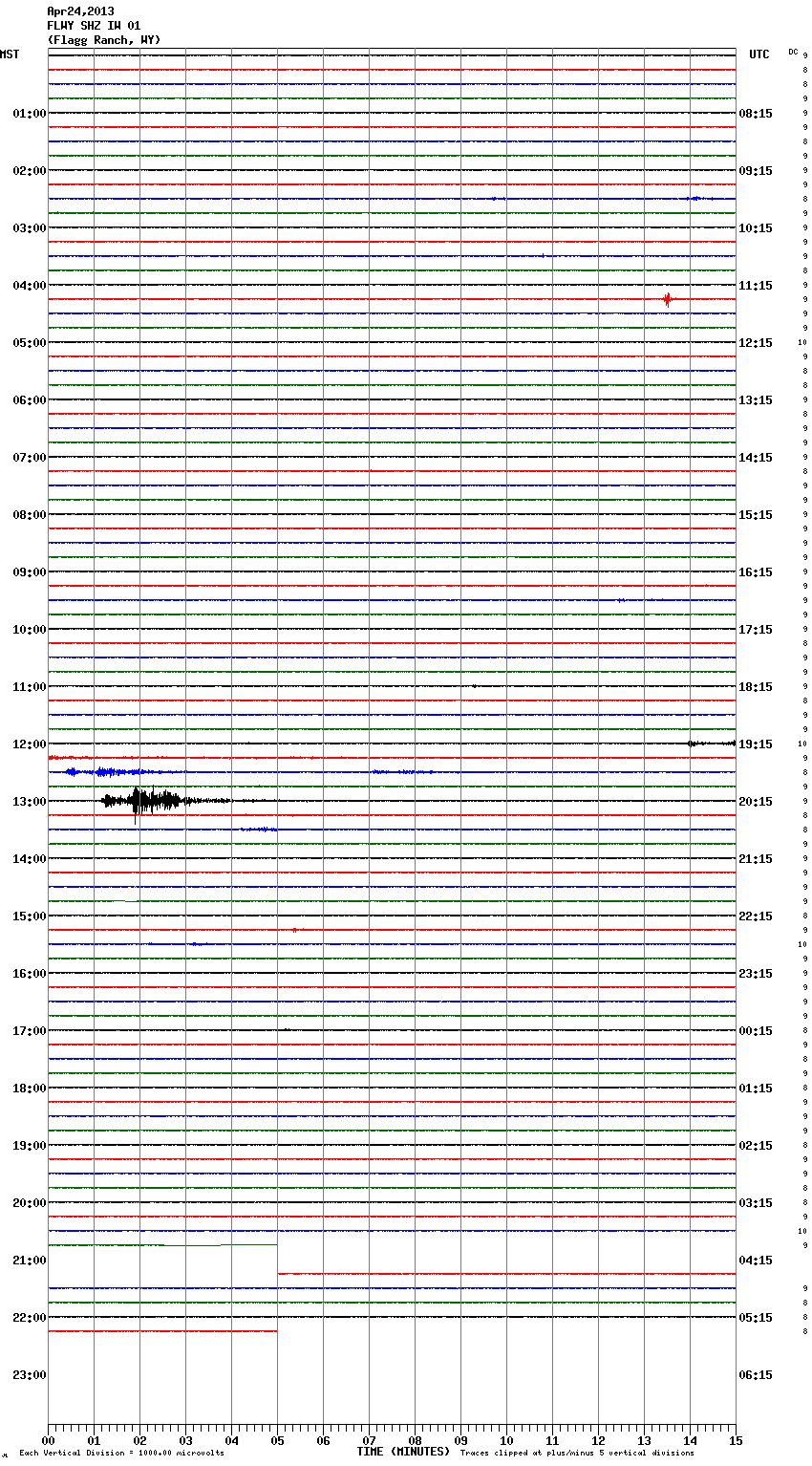The image size is (812, 1466).
Task: Click the 11:15 UTC time label
Action: tap(756, 286)
